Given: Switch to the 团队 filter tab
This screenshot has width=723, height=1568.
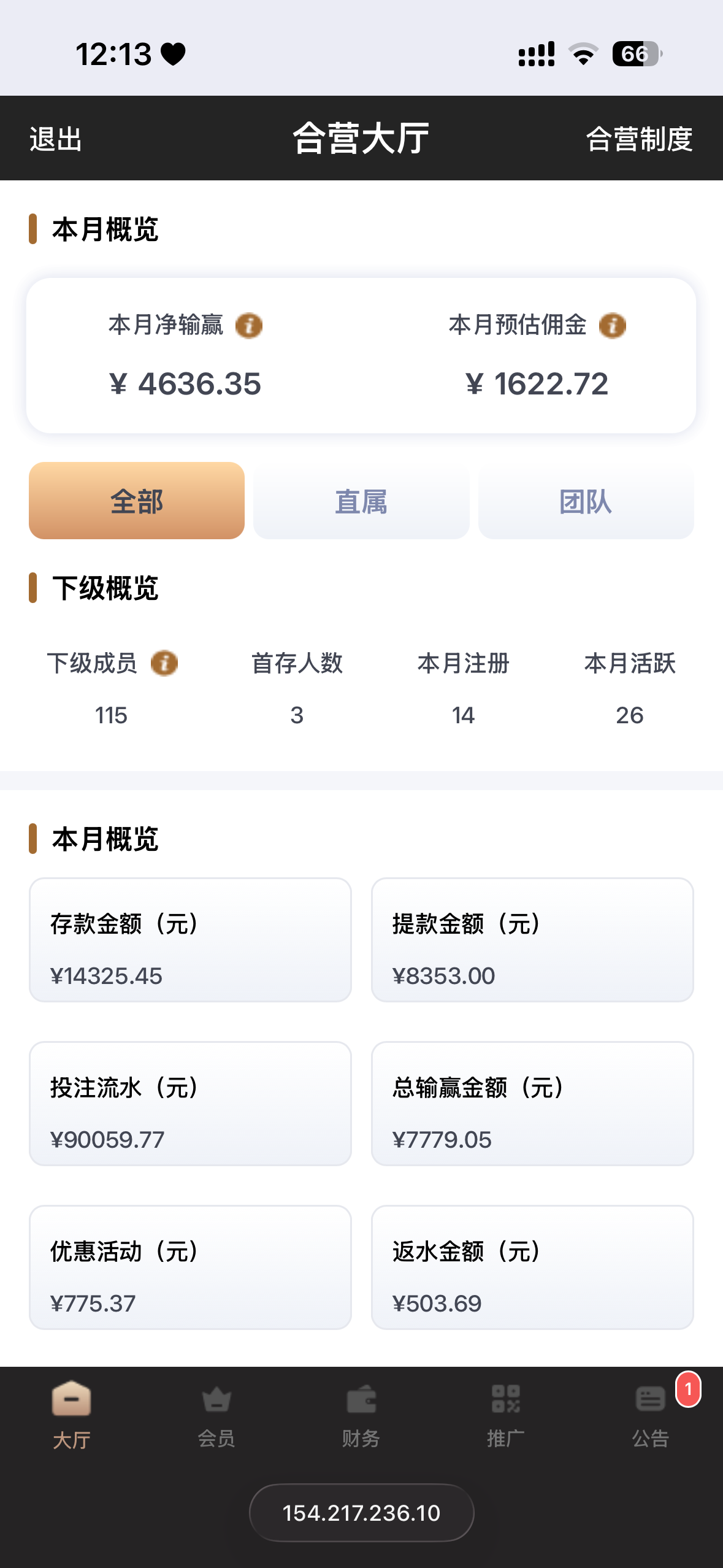Looking at the screenshot, I should click(586, 501).
